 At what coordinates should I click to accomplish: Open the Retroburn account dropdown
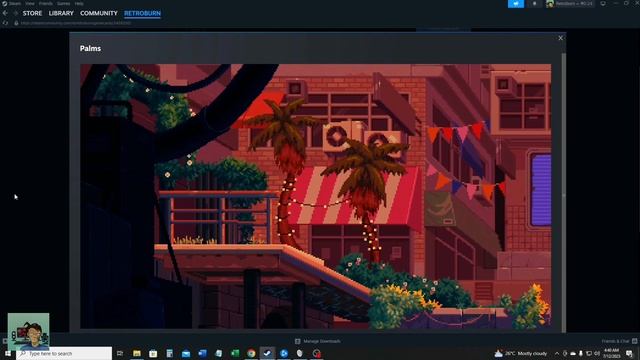(x=570, y=4)
